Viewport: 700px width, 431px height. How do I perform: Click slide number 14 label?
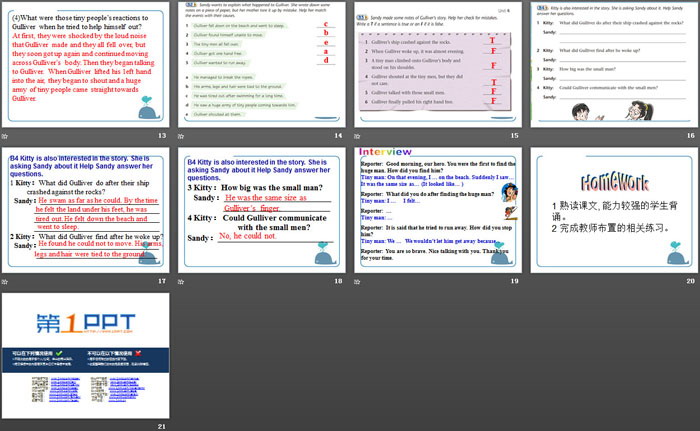[x=338, y=135]
